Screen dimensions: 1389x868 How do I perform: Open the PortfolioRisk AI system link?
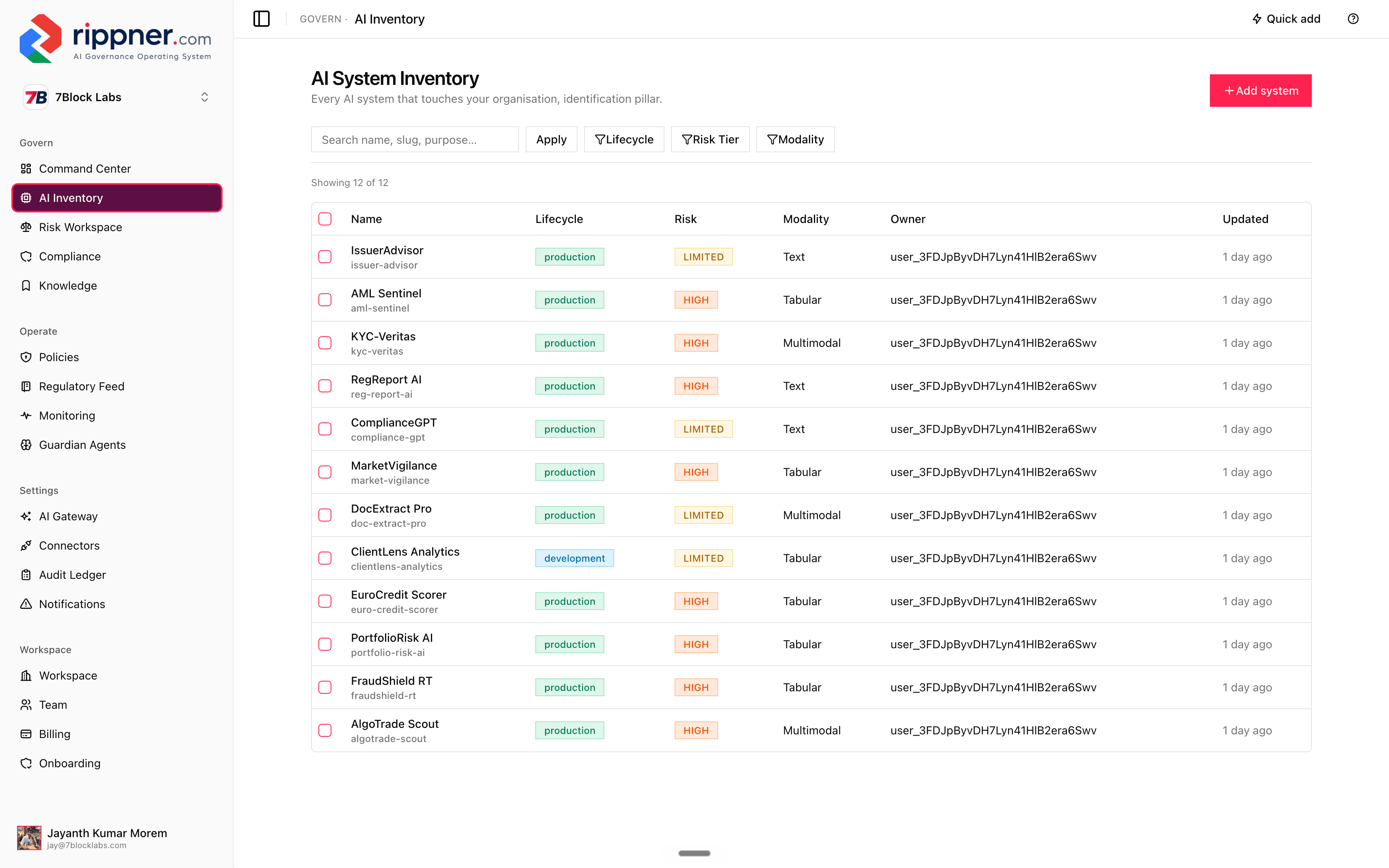tap(392, 638)
